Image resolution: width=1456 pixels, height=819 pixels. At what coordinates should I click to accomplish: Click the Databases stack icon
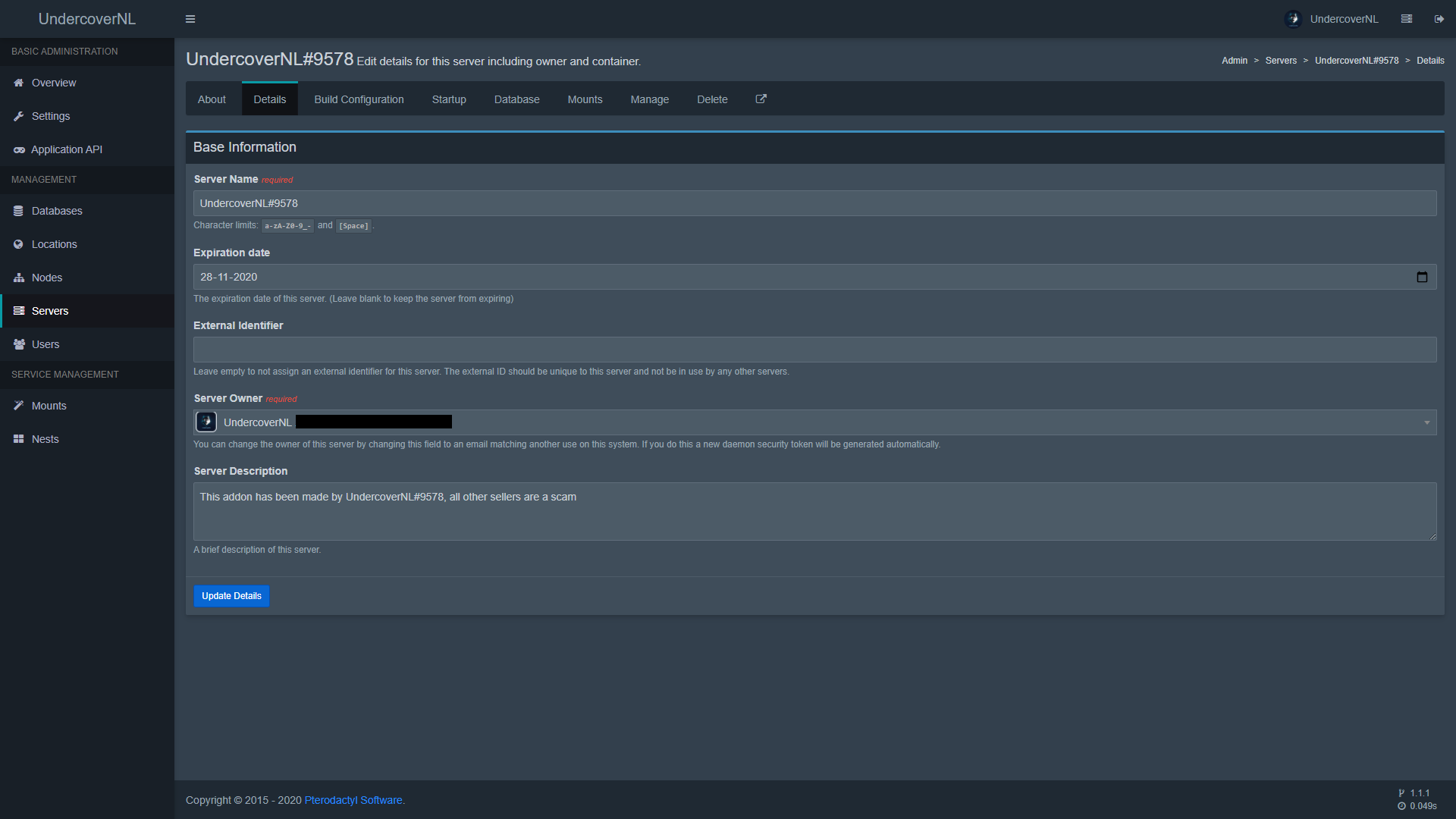18,211
